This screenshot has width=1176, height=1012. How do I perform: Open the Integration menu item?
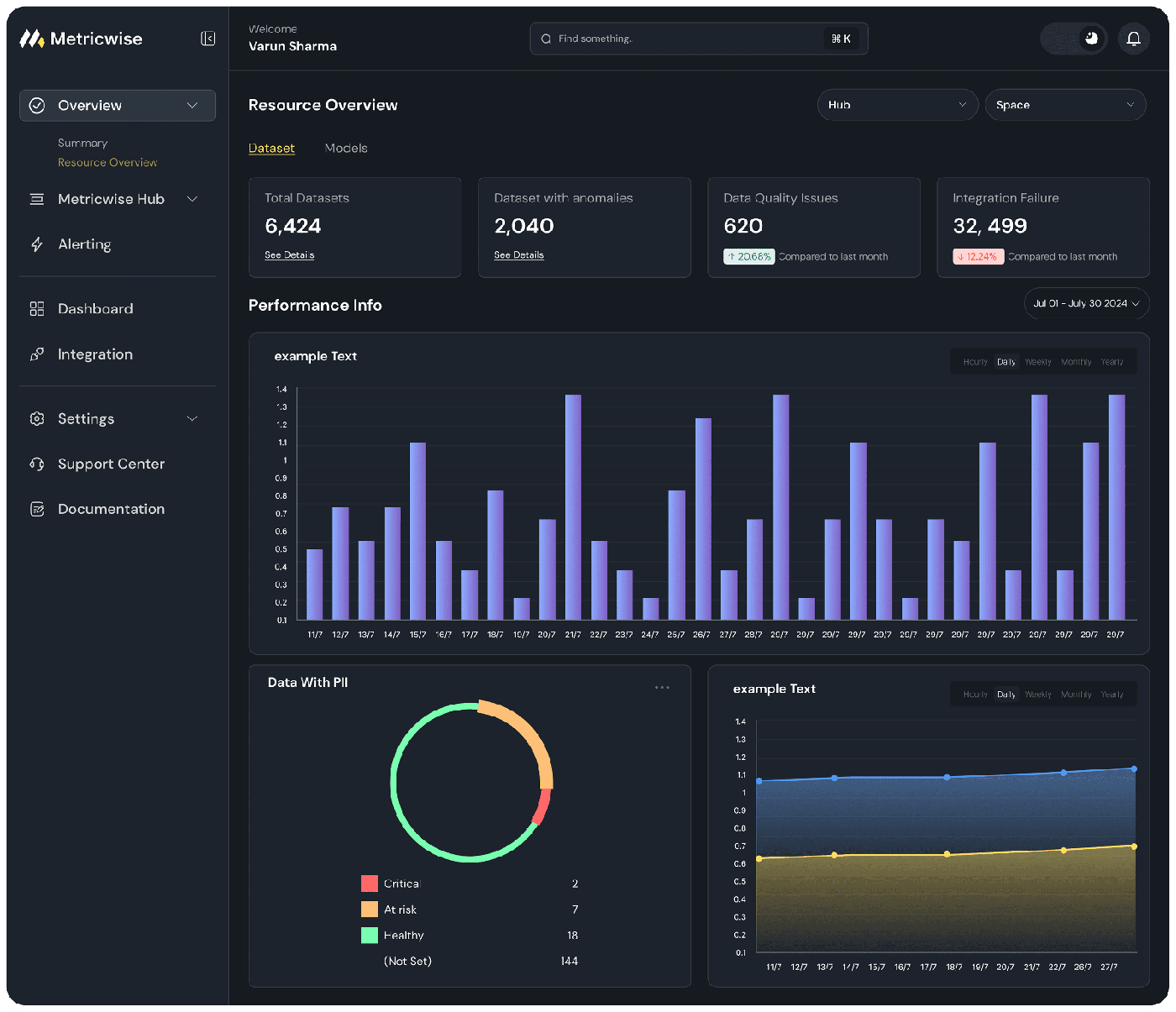(95, 354)
